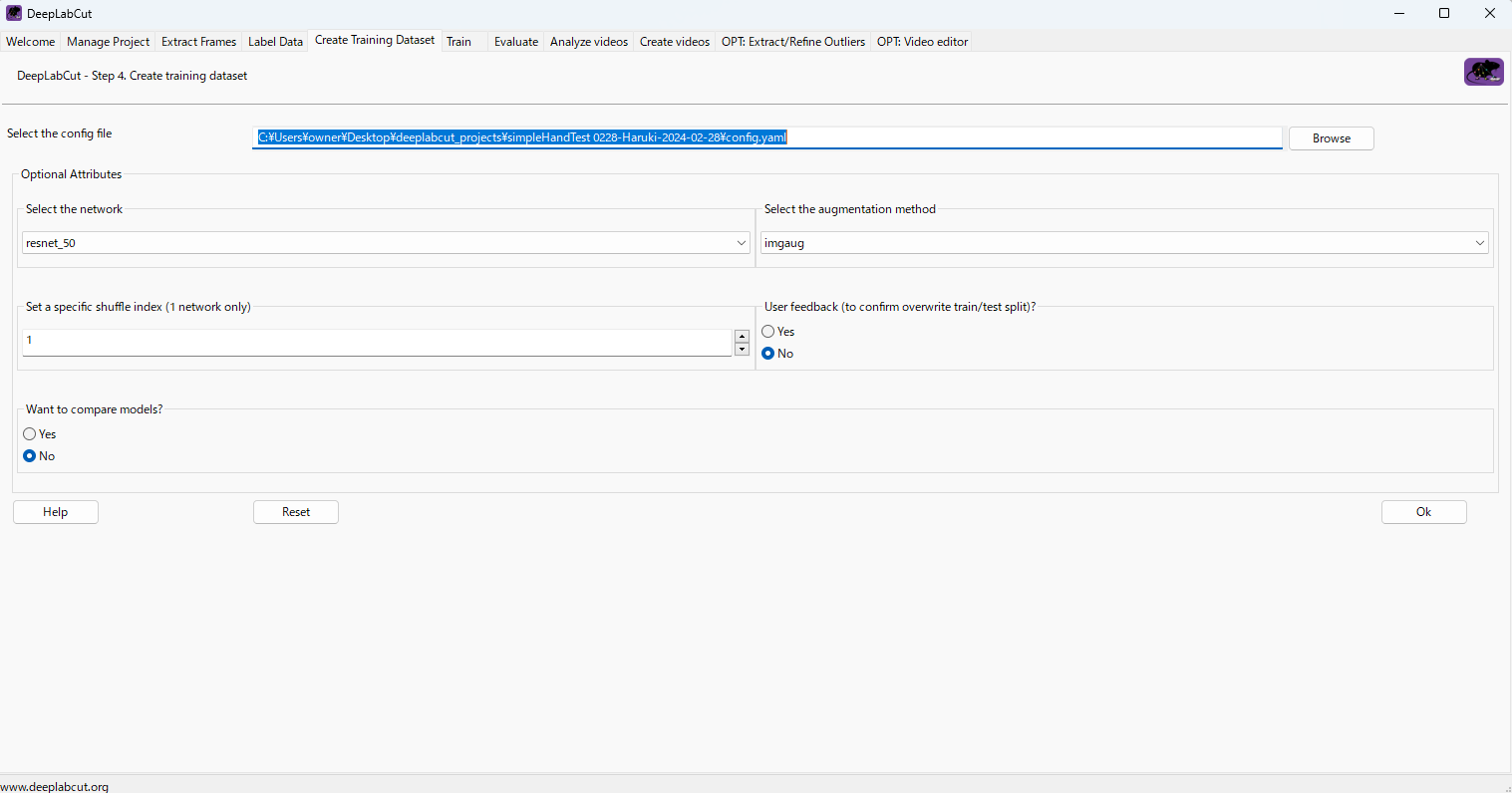Click the Reset button
Screen dimensions: 1512x793
pyautogui.click(x=296, y=512)
